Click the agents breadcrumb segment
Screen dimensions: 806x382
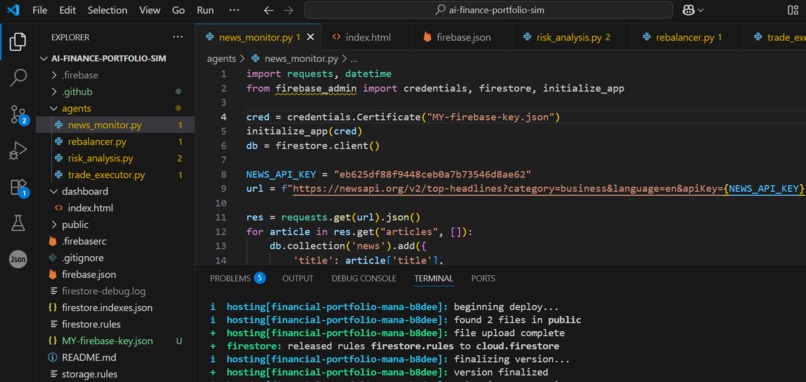pos(221,59)
